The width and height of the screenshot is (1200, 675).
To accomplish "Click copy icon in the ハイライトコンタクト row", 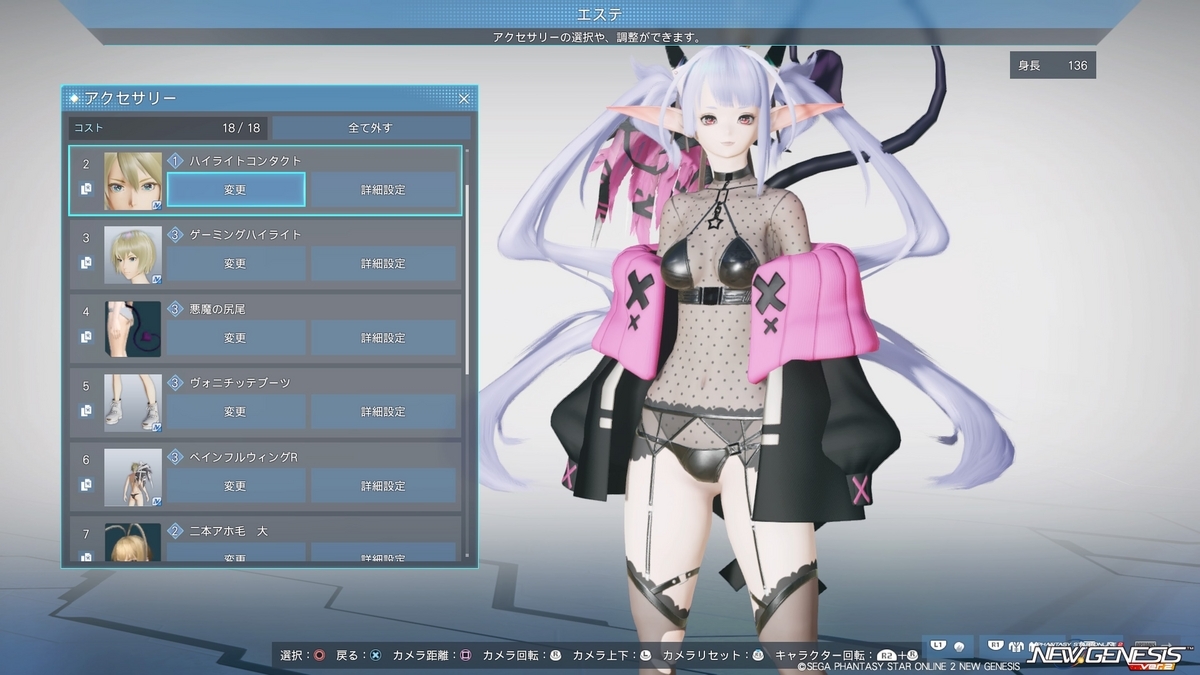I will (x=86, y=189).
